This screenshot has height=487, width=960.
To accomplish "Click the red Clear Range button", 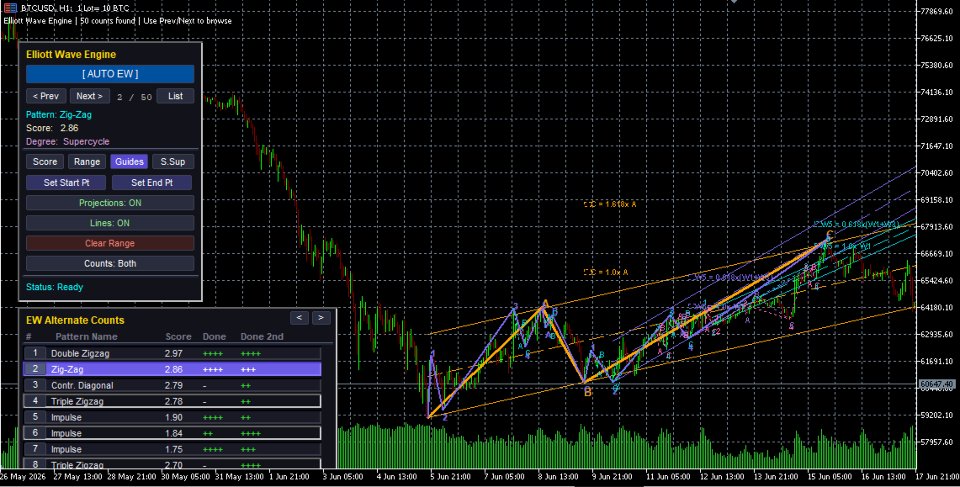I will pos(110,243).
